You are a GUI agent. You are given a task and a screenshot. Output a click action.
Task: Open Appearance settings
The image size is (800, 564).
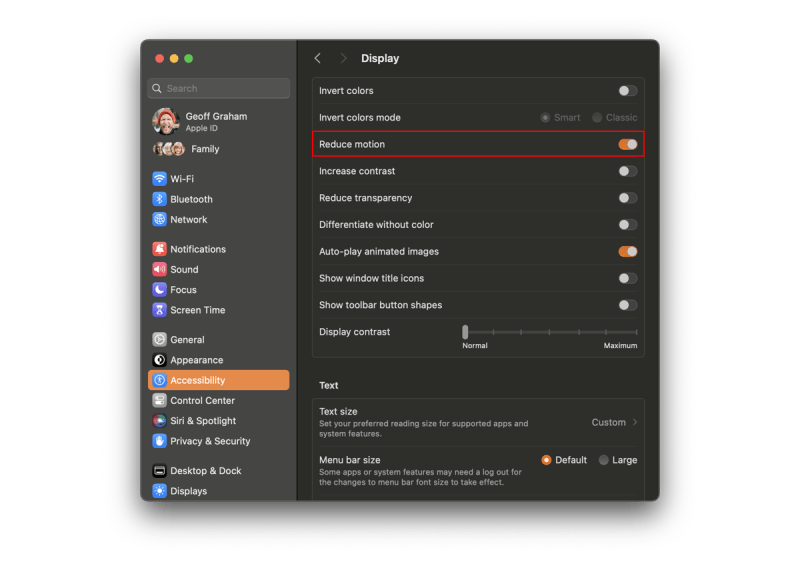(x=218, y=360)
